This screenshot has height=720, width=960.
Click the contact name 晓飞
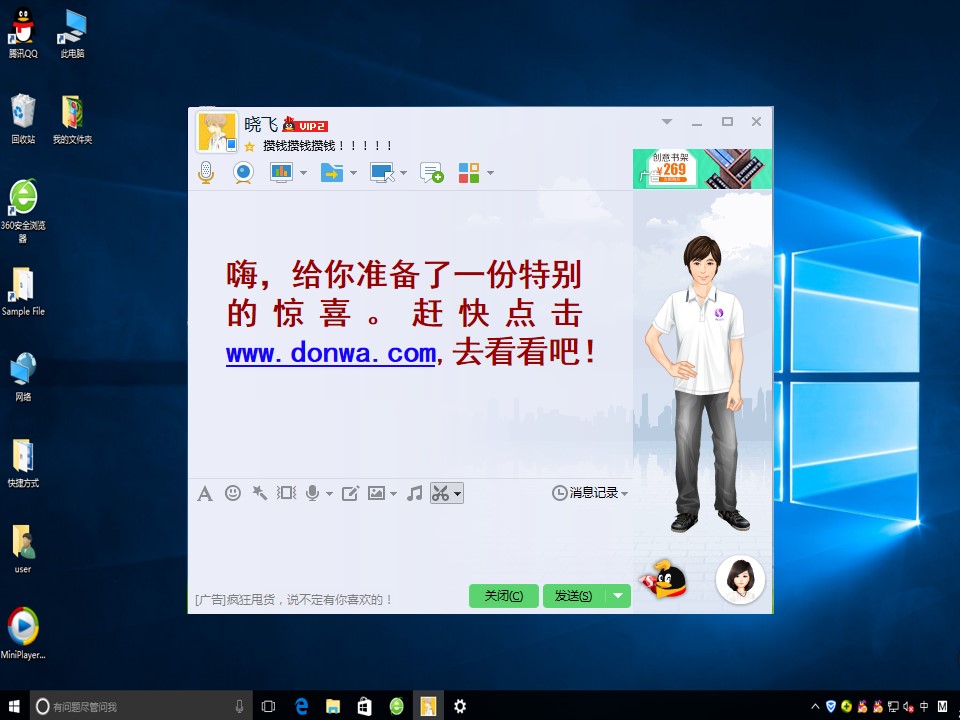(x=261, y=124)
